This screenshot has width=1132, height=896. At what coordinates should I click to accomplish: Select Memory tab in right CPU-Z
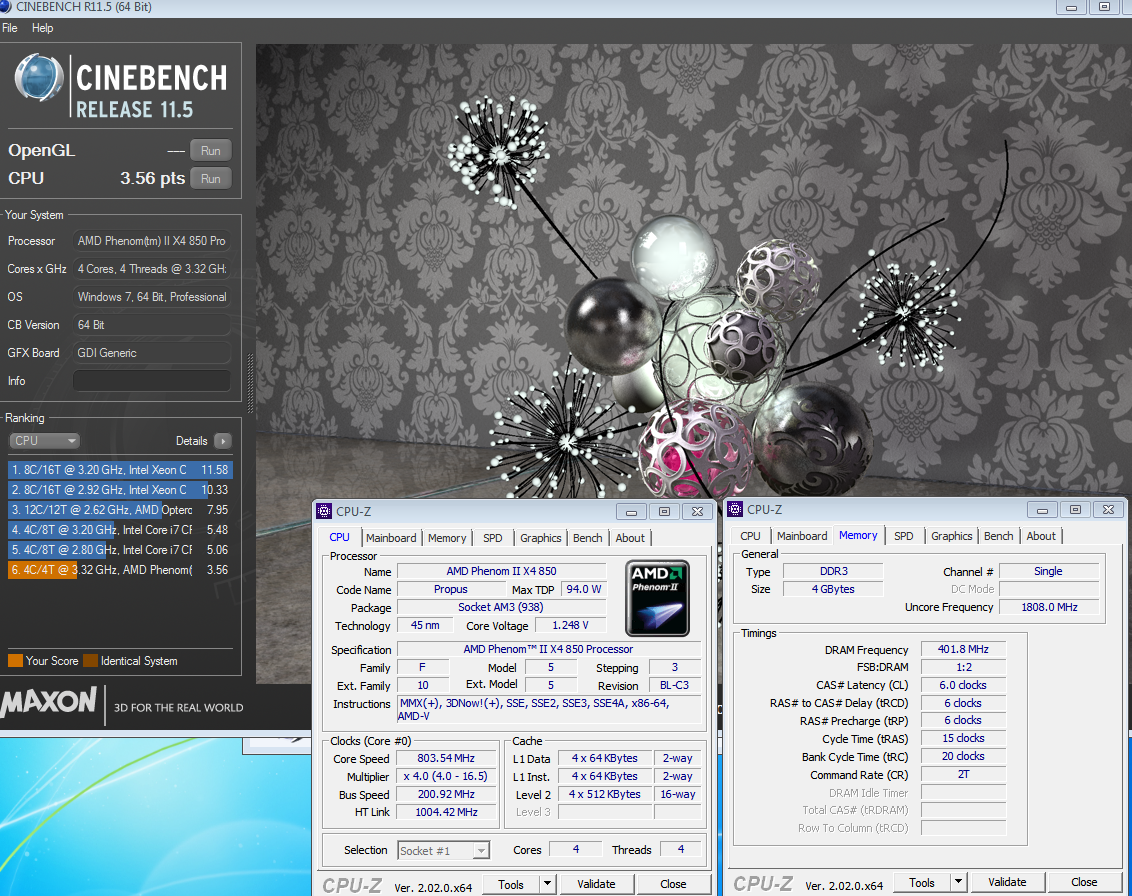tap(858, 535)
